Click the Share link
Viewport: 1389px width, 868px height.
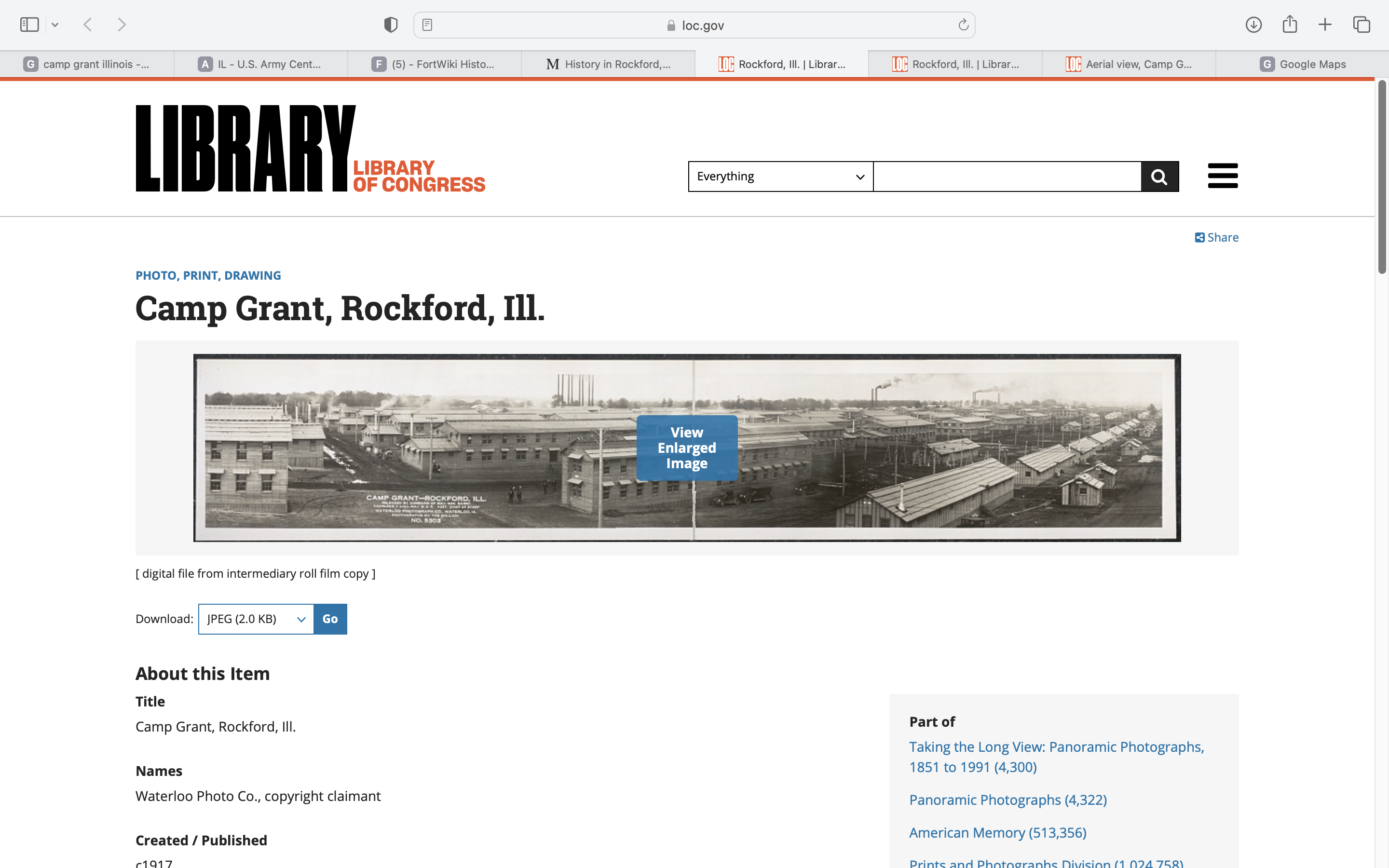coord(1216,237)
